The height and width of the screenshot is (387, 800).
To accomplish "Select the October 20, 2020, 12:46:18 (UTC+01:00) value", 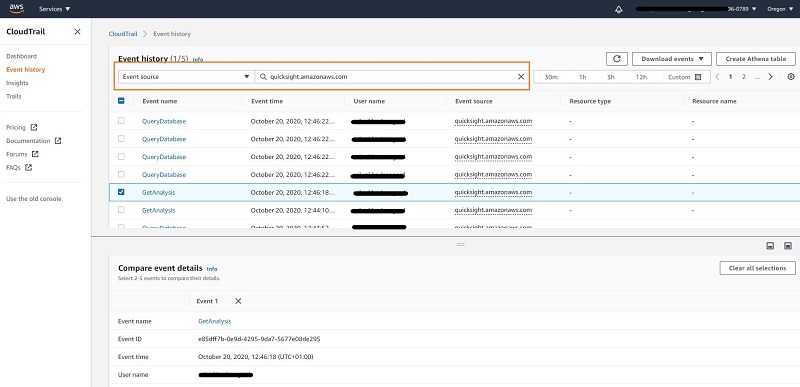I will pyautogui.click(x=256, y=357).
